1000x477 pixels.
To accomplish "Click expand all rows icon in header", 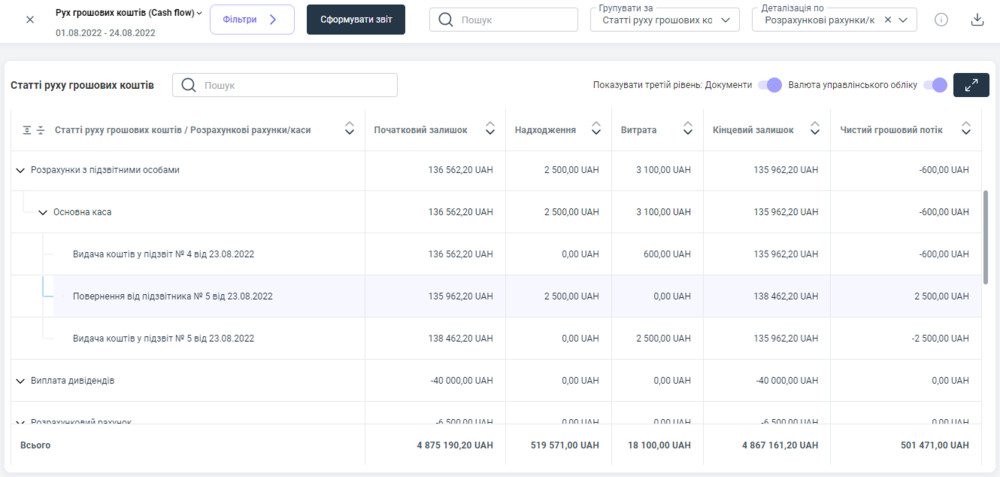I will click(x=27, y=129).
